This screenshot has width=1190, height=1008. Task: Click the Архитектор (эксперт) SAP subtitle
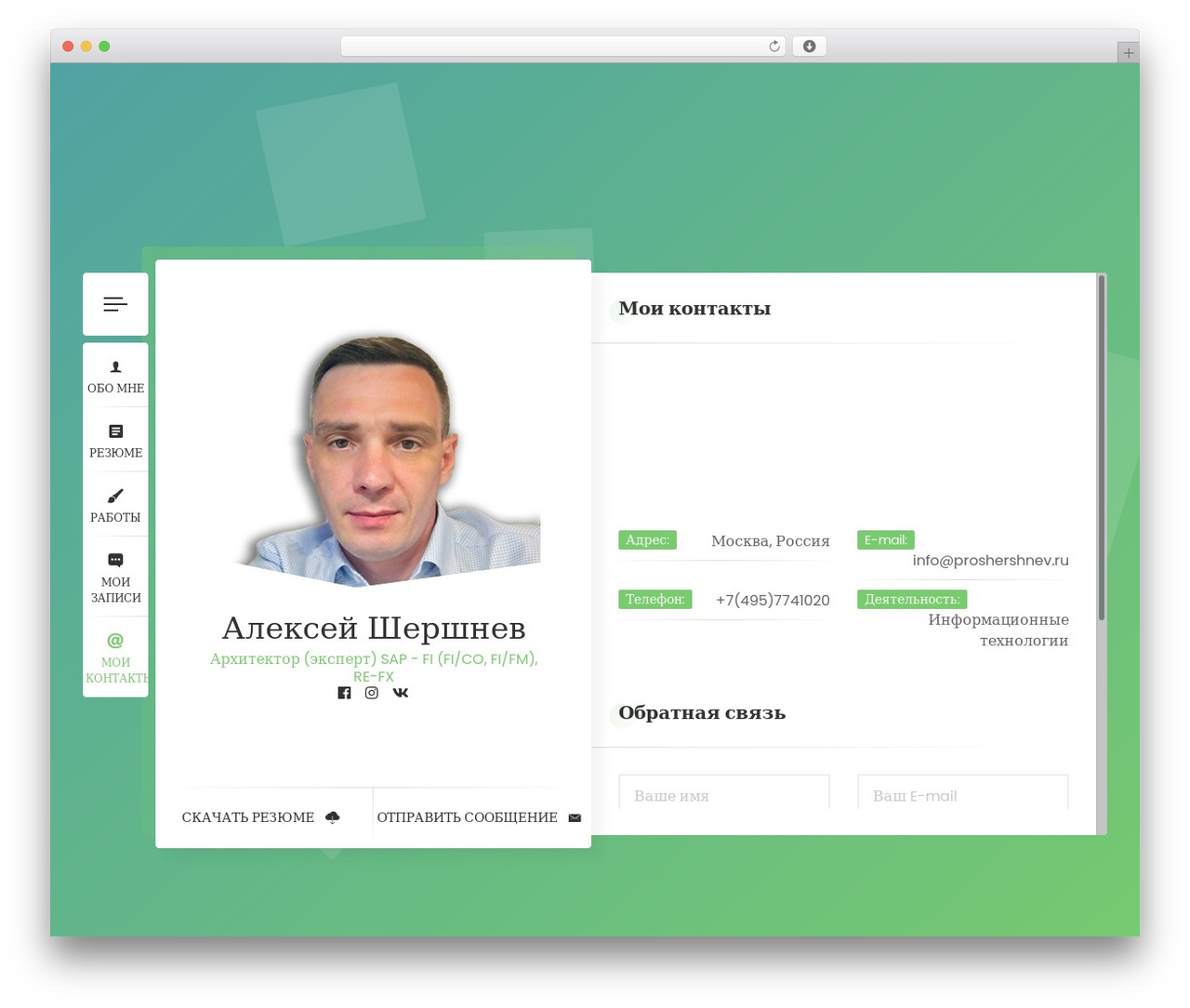point(374,667)
